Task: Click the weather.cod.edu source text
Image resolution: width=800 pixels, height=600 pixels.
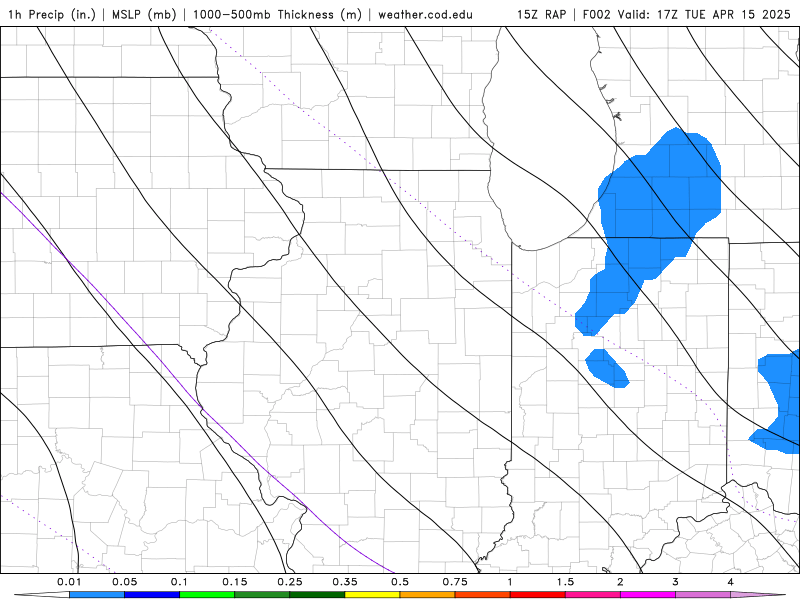Action: point(425,15)
